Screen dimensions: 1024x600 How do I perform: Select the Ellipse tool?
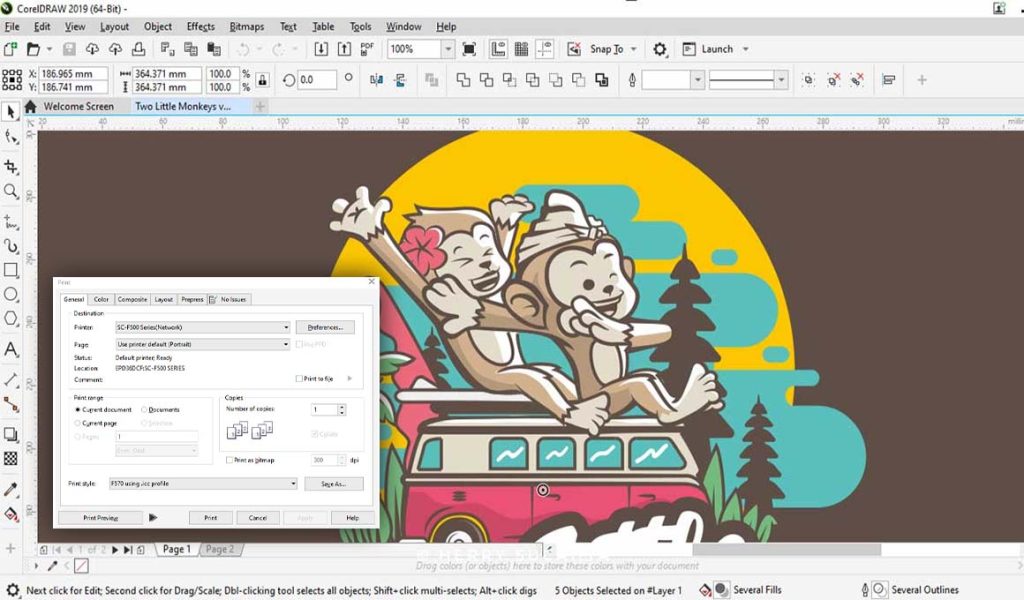(10, 294)
